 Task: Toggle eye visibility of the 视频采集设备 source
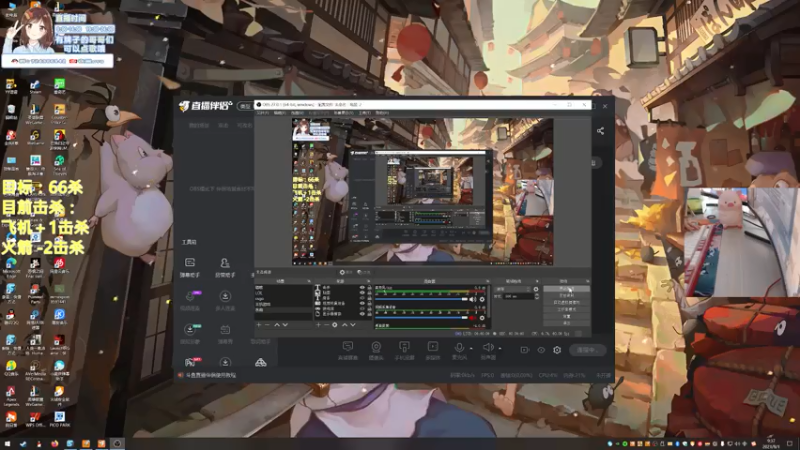tap(362, 304)
